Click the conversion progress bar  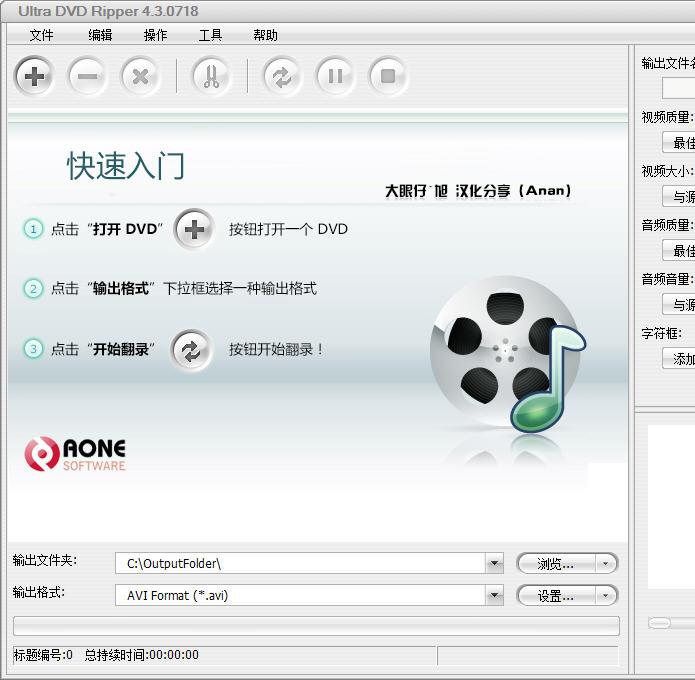[316, 626]
